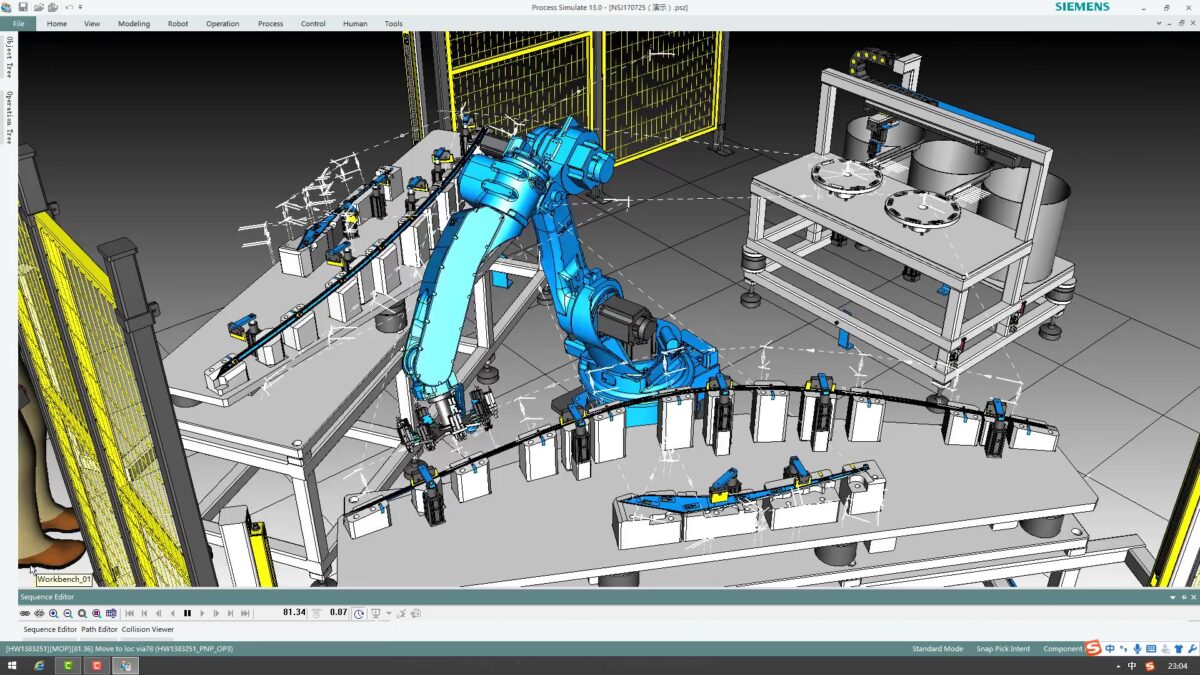This screenshot has height=675, width=1200.
Task: Click the time interval settings icon
Action: tap(316, 613)
